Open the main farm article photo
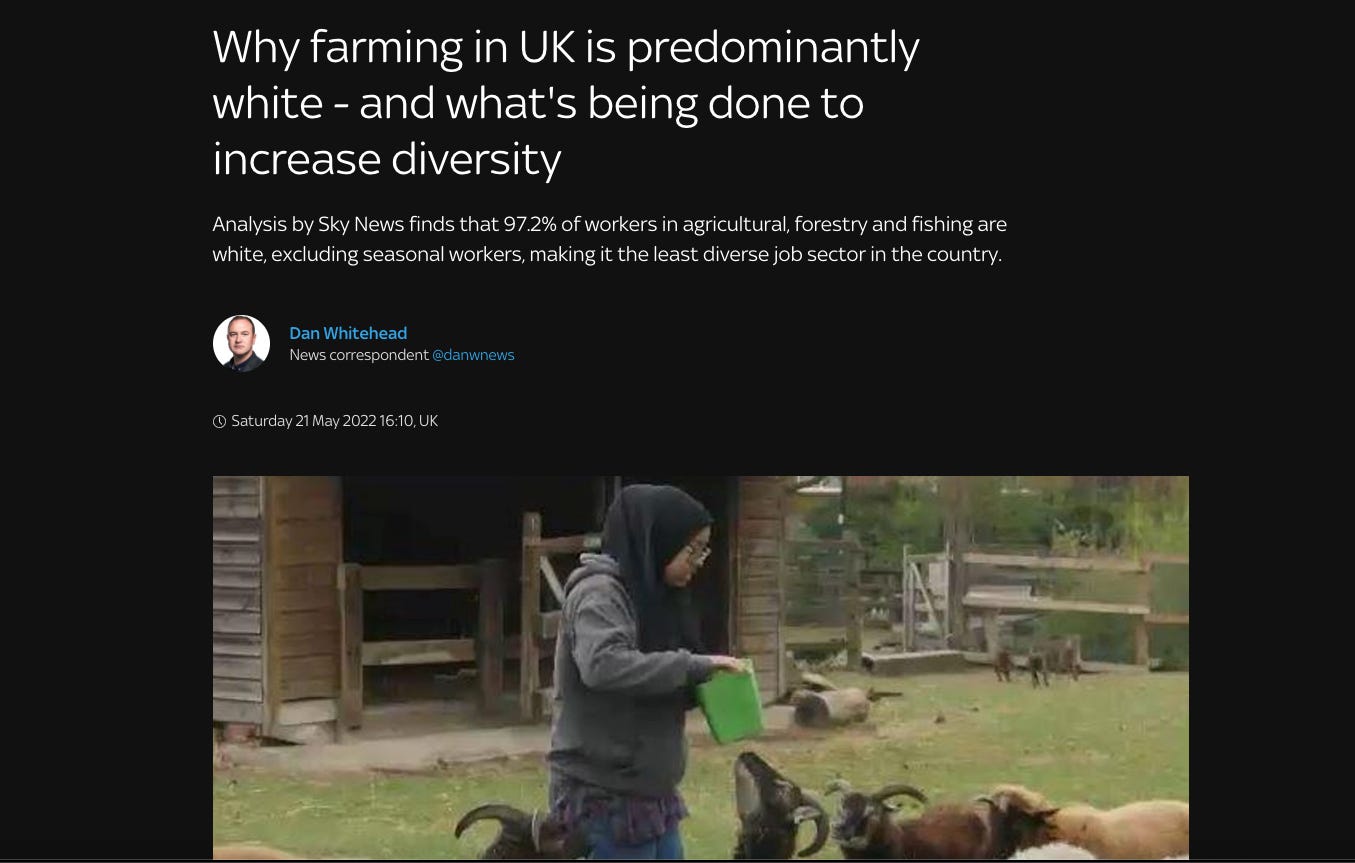Image resolution: width=1355 pixels, height=863 pixels. click(700, 667)
